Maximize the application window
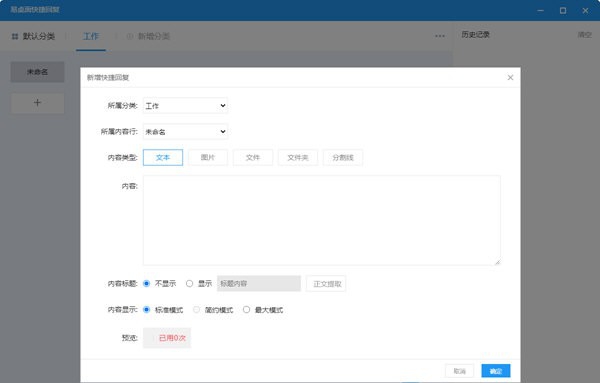Screen dimensions: 600x383 [563, 10]
